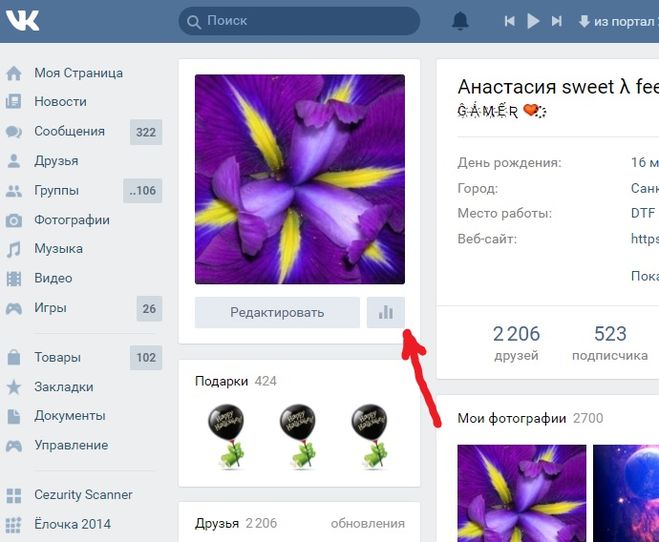Open the 523 подписчика counter

(610, 343)
